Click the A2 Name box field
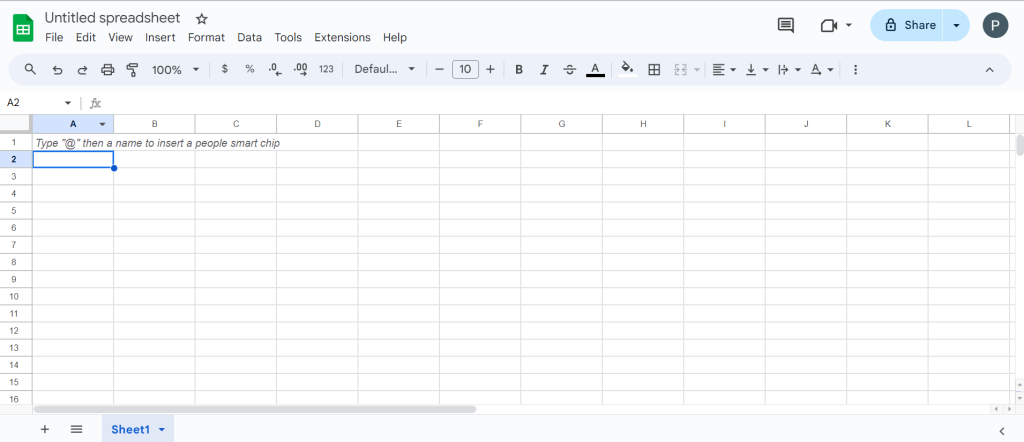The image size is (1024, 442). pyautogui.click(x=33, y=103)
